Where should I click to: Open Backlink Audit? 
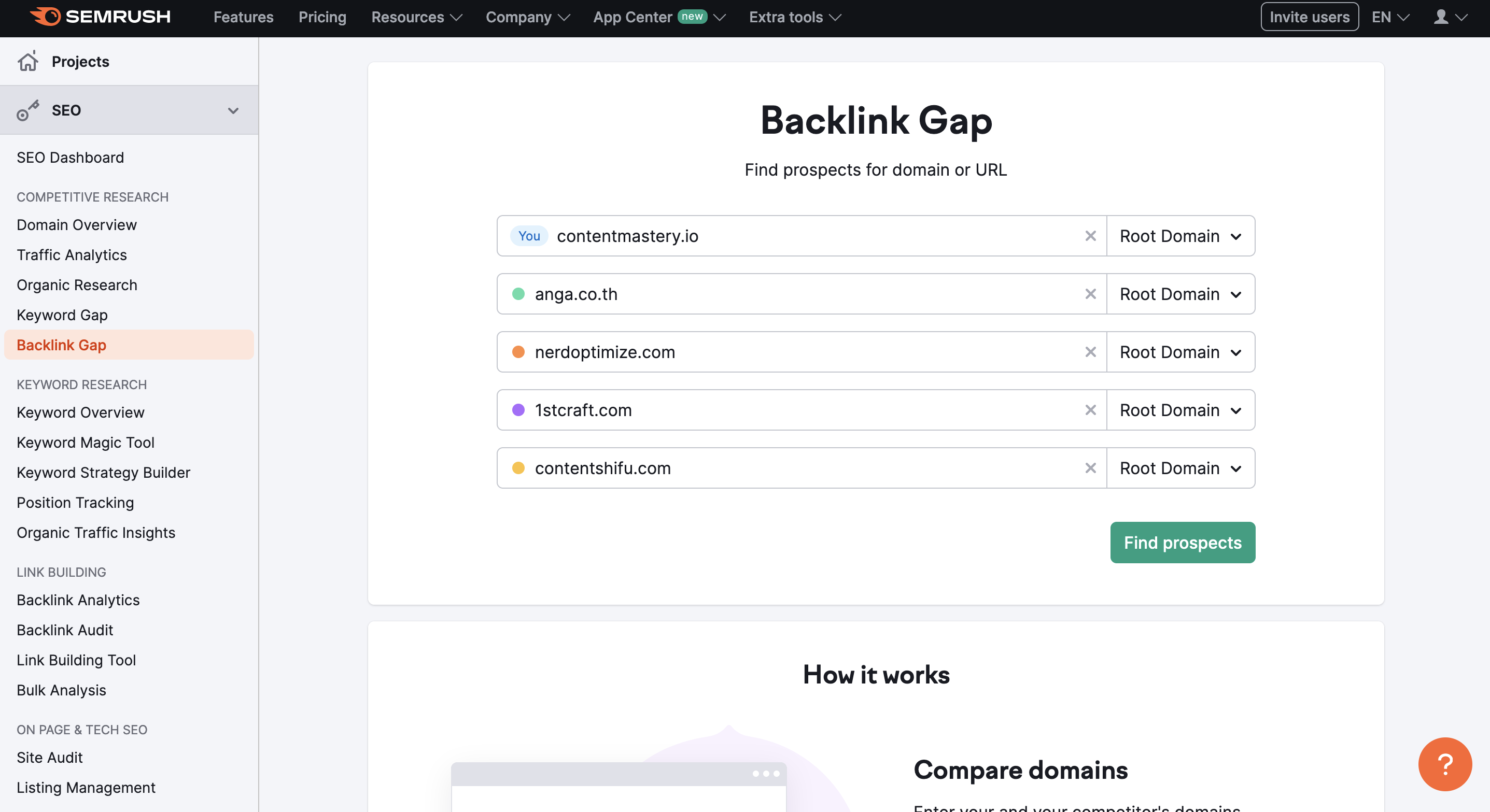65,630
